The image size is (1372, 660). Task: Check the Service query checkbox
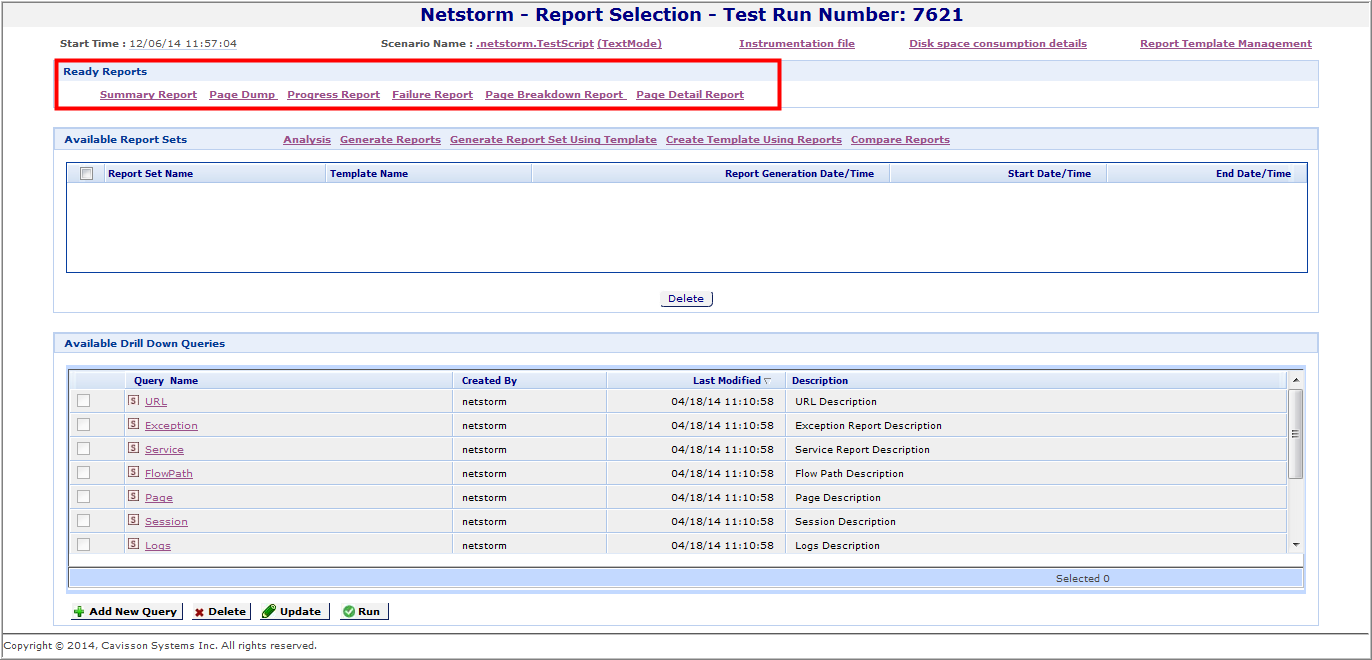point(84,449)
